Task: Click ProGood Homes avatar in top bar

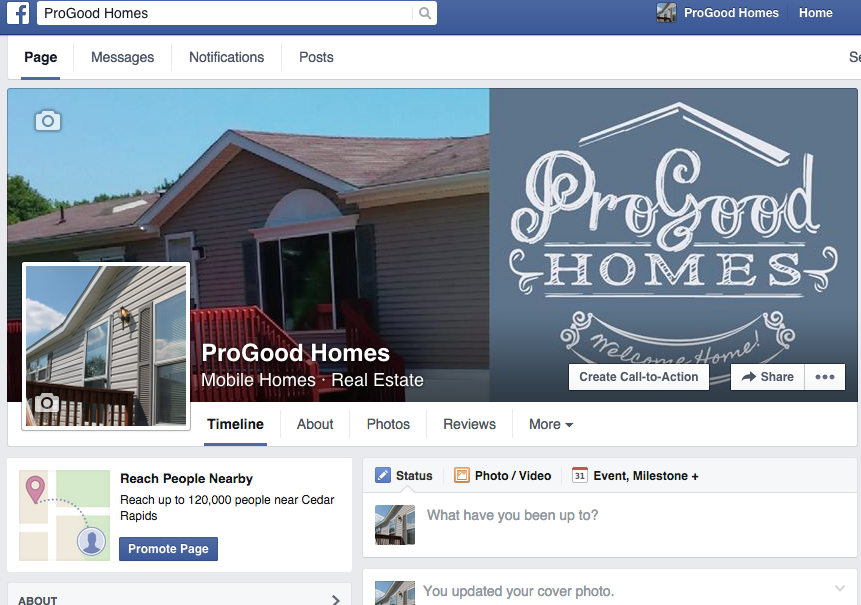Action: point(666,13)
